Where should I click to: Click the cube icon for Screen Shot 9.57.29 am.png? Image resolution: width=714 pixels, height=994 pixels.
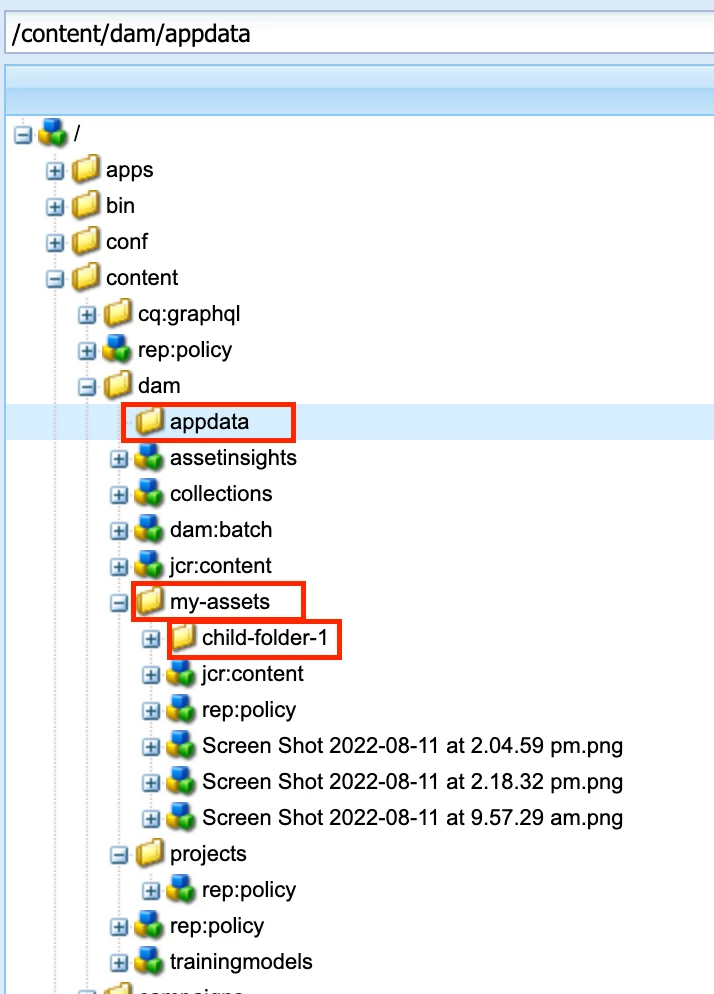pos(181,817)
